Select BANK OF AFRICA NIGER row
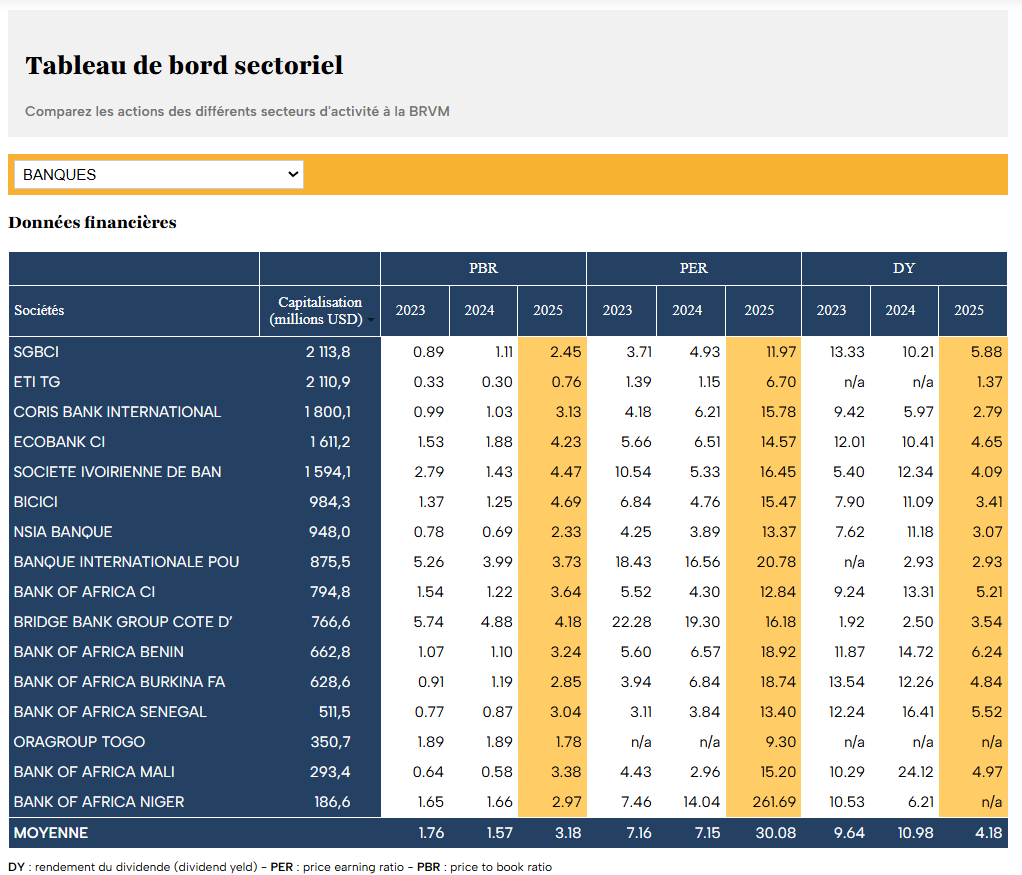The width and height of the screenshot is (1022, 875). (99, 802)
